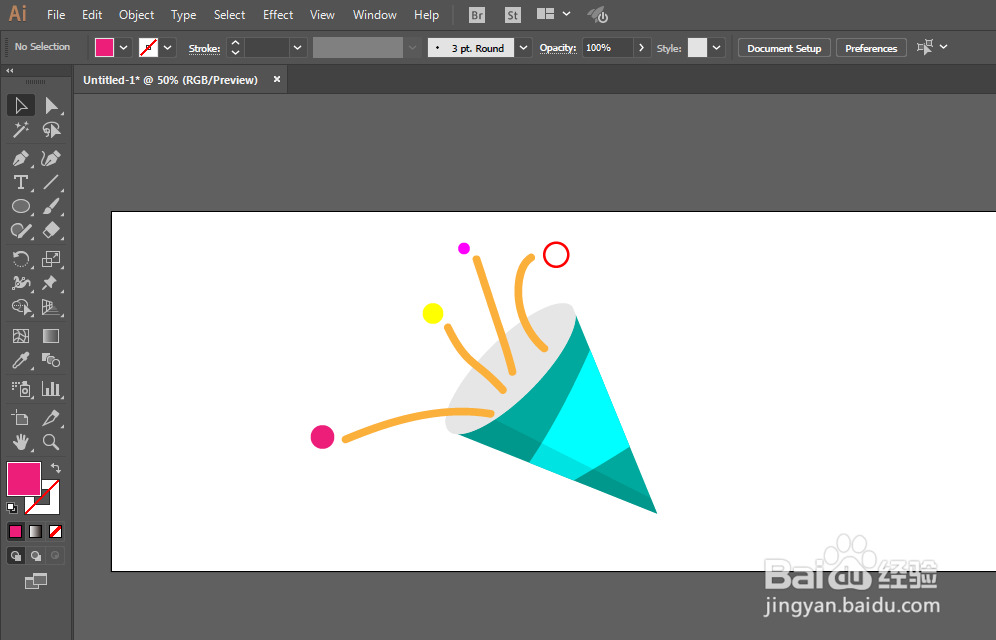The image size is (996, 640).
Task: Expand the Opacity slider arrow
Action: coord(642,48)
